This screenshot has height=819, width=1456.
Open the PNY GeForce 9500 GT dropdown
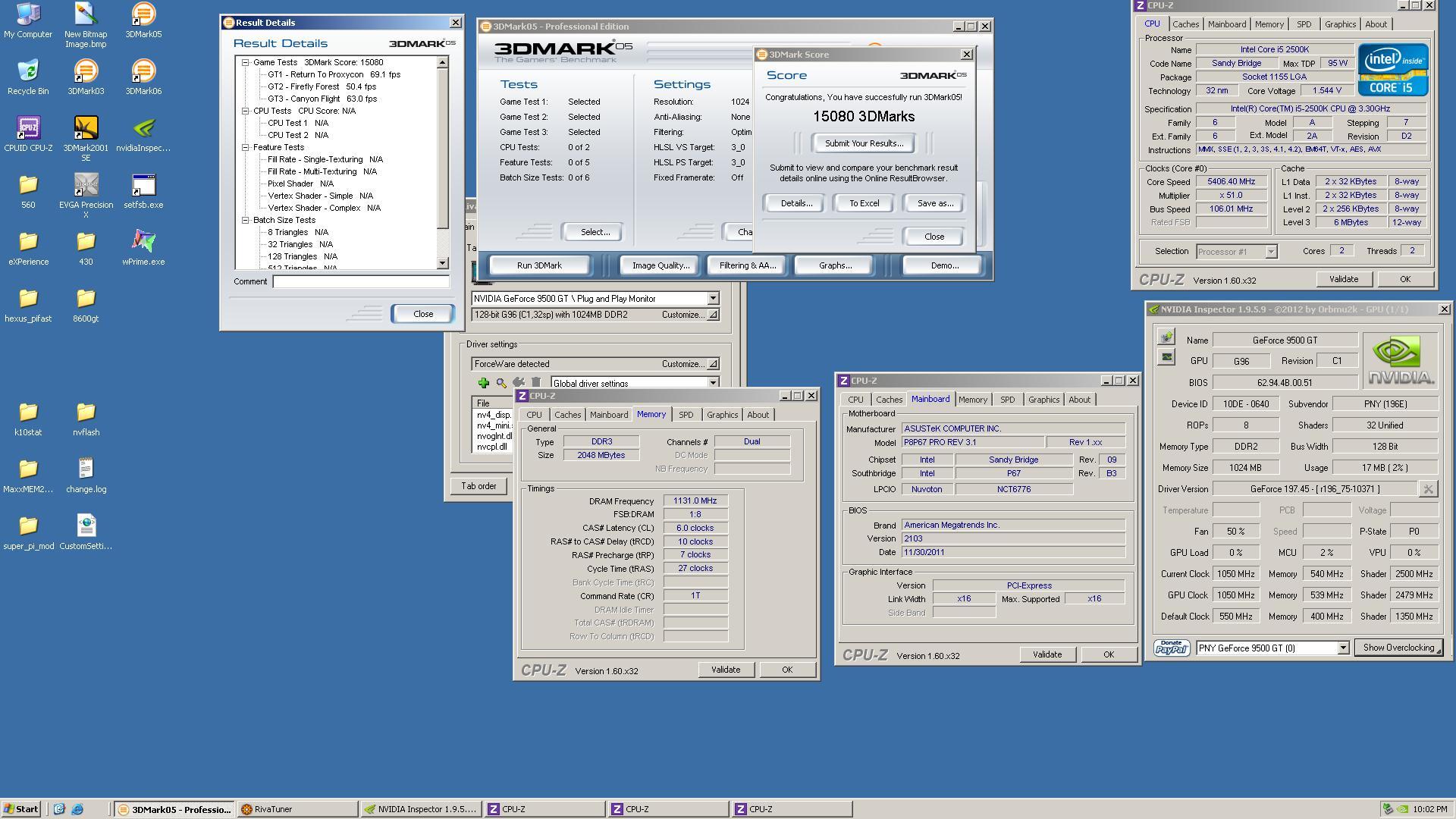pyautogui.click(x=1343, y=648)
